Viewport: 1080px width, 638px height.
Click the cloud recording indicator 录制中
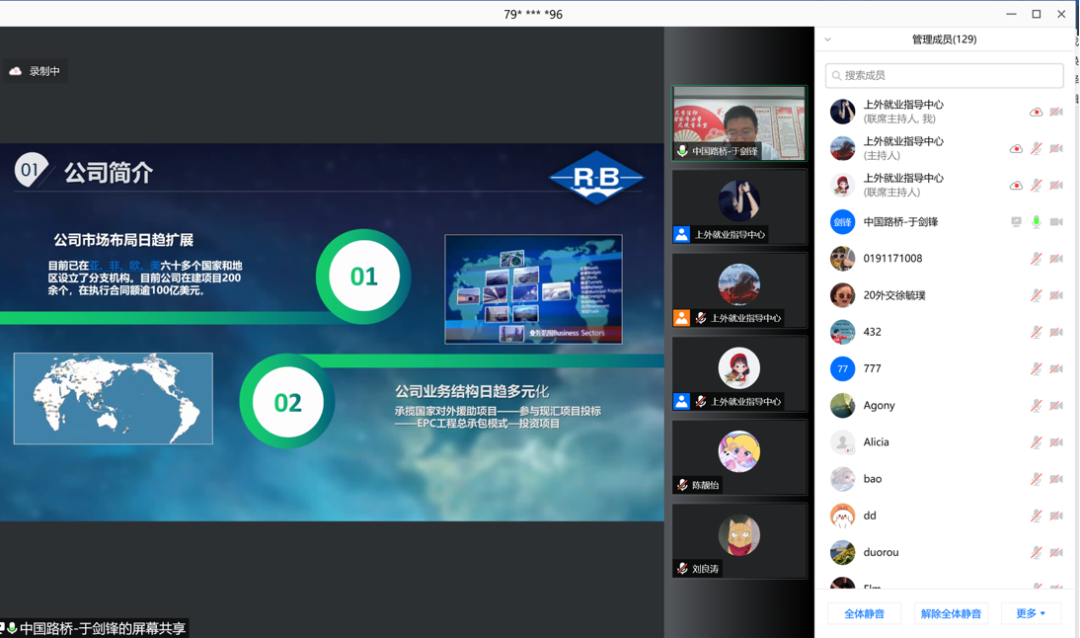pos(35,71)
